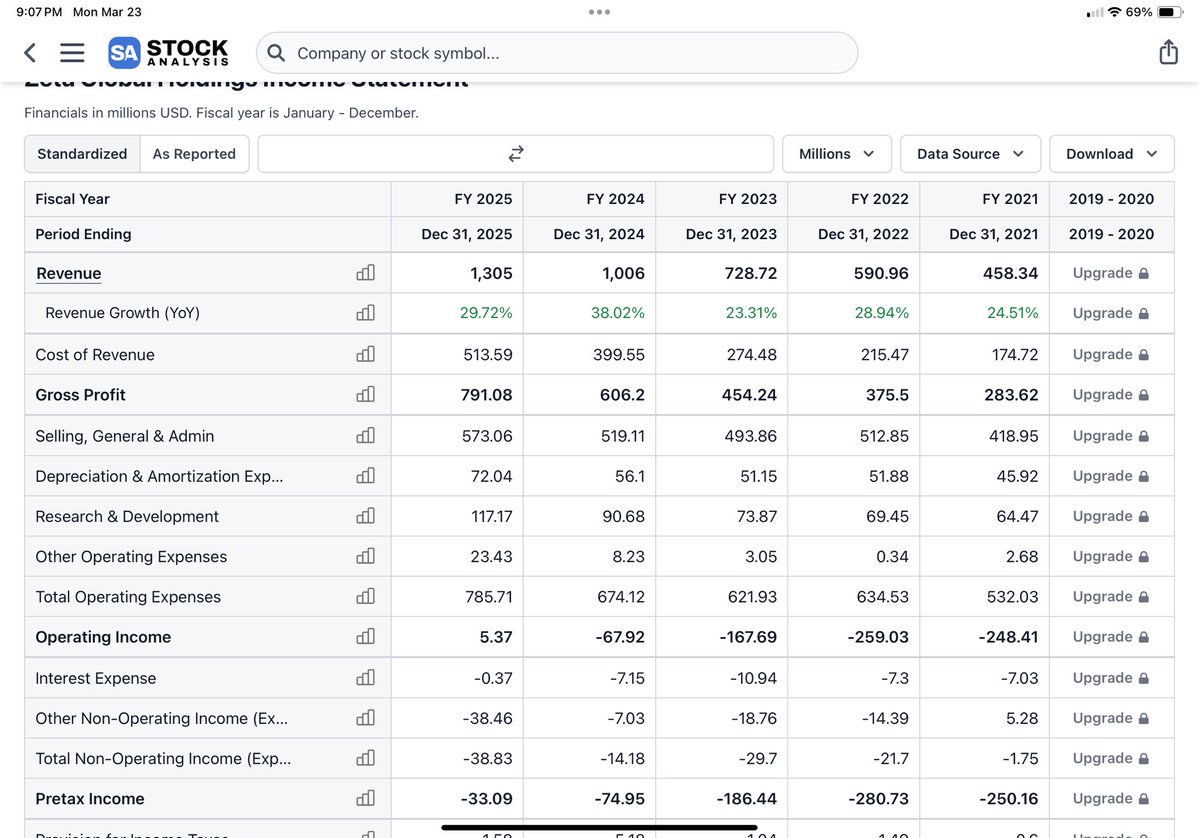This screenshot has width=1199, height=838.
Task: Tap Upgrade in the Revenue row
Action: (x=1110, y=273)
